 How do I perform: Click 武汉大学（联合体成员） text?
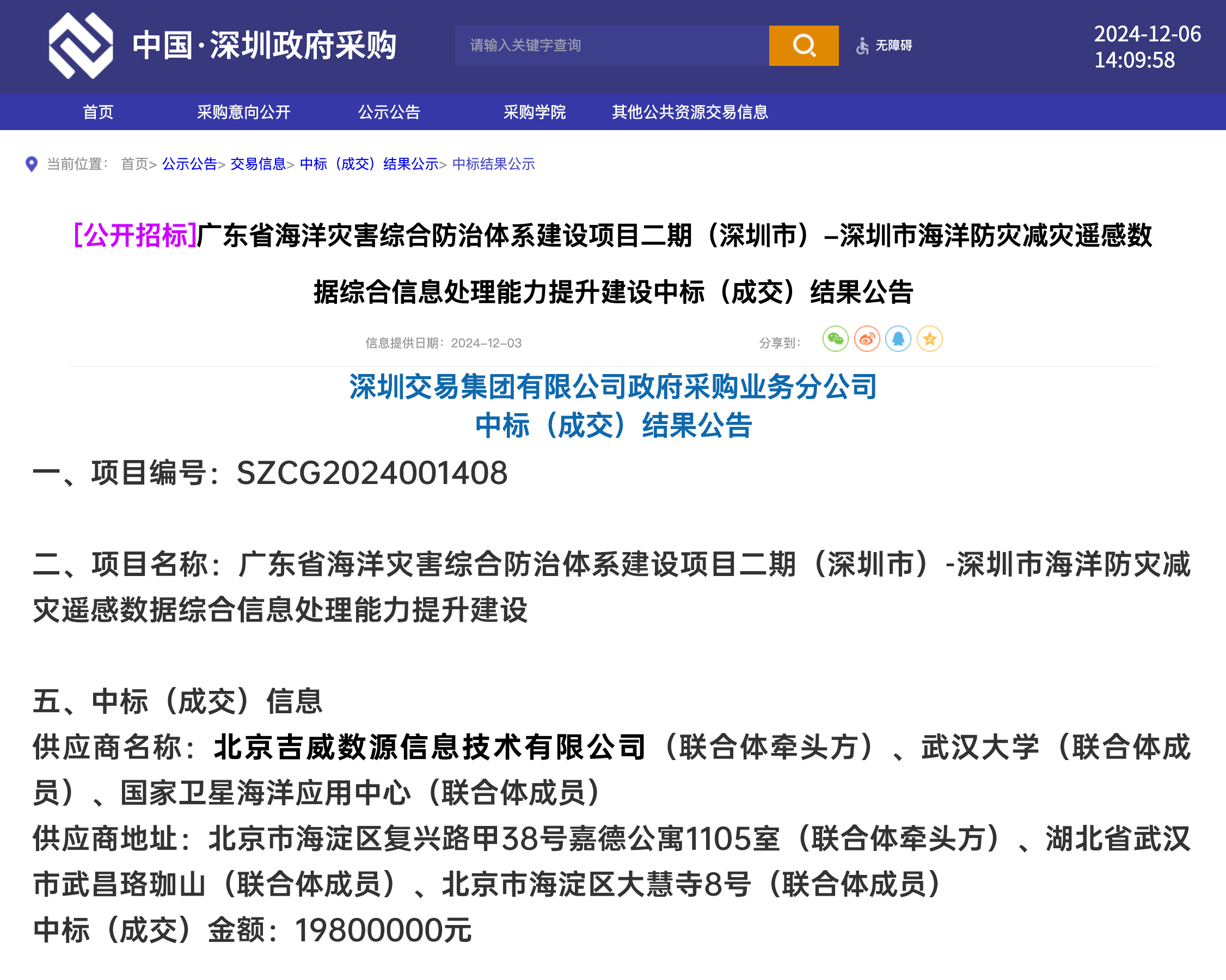tap(612, 770)
